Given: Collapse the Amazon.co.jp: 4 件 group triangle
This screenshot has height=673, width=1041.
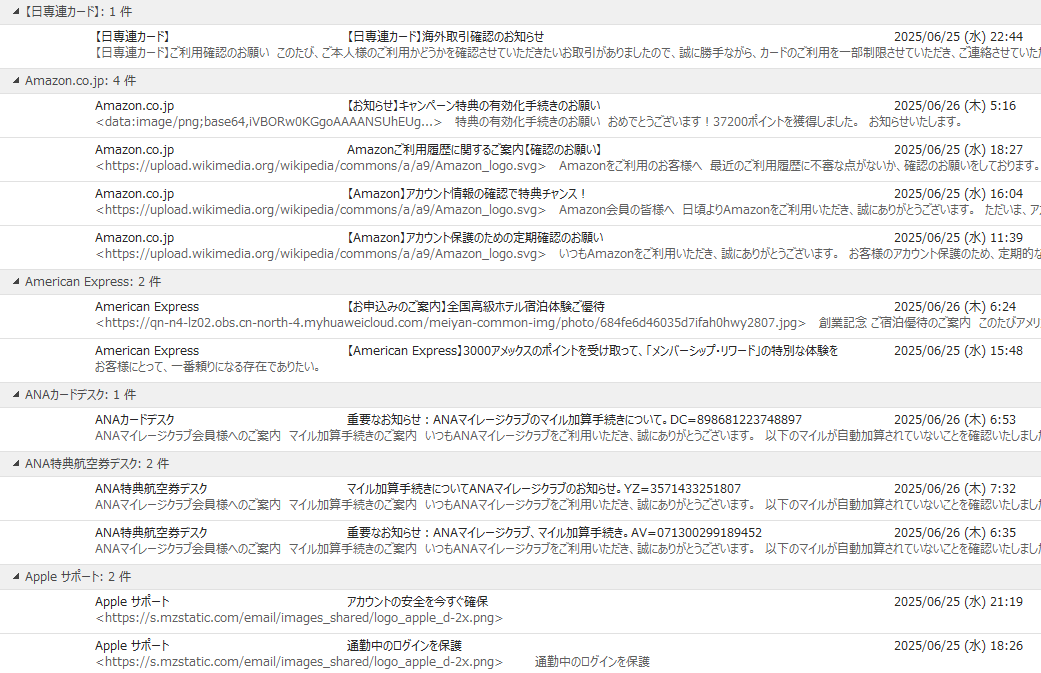Looking at the screenshot, I should tap(15, 81).
